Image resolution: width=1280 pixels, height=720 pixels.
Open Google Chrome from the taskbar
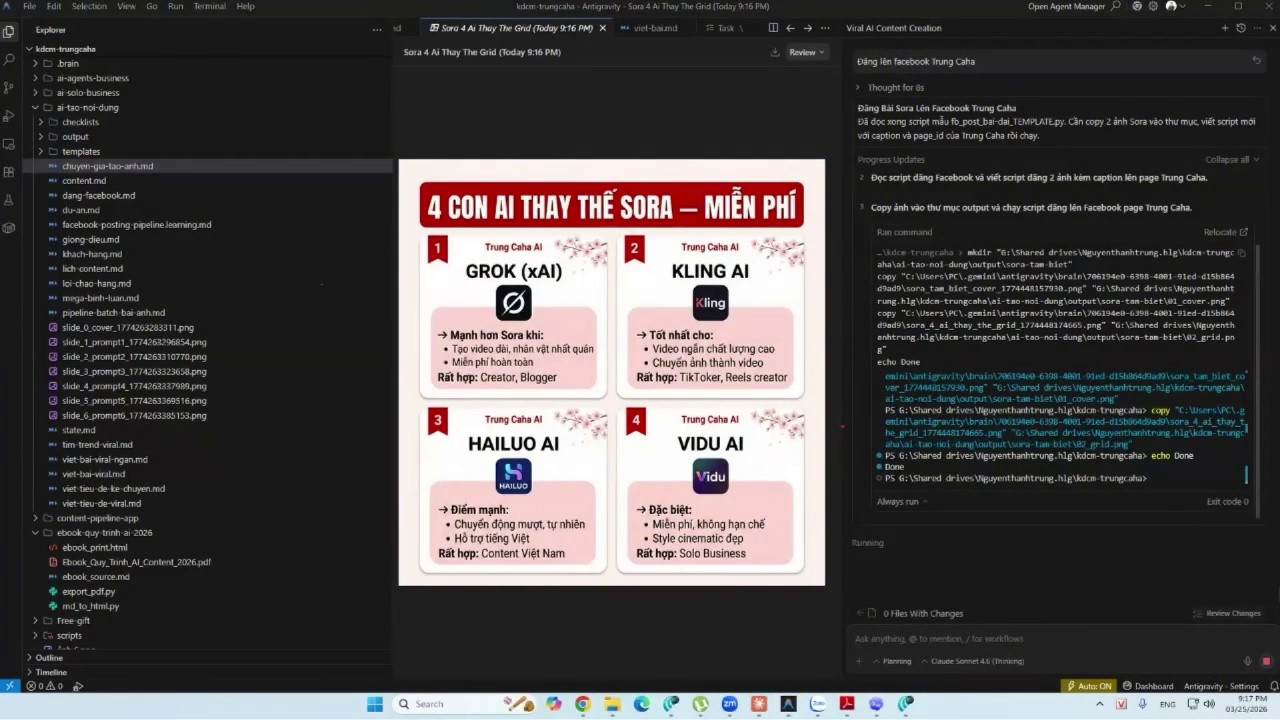click(583, 704)
